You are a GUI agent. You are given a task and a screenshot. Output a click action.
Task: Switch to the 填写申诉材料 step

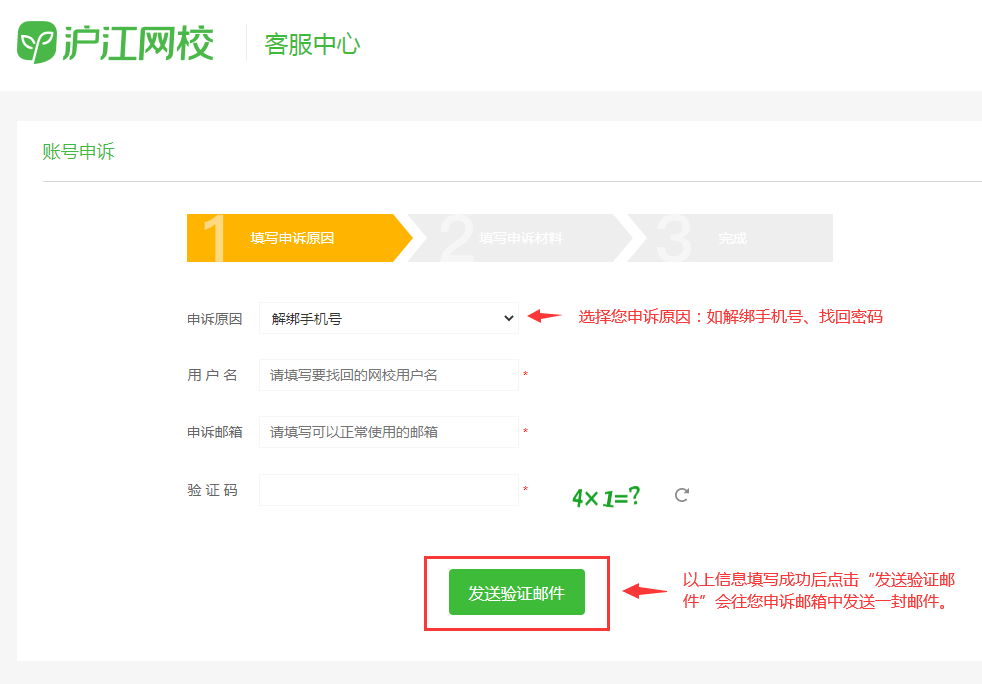pos(520,238)
